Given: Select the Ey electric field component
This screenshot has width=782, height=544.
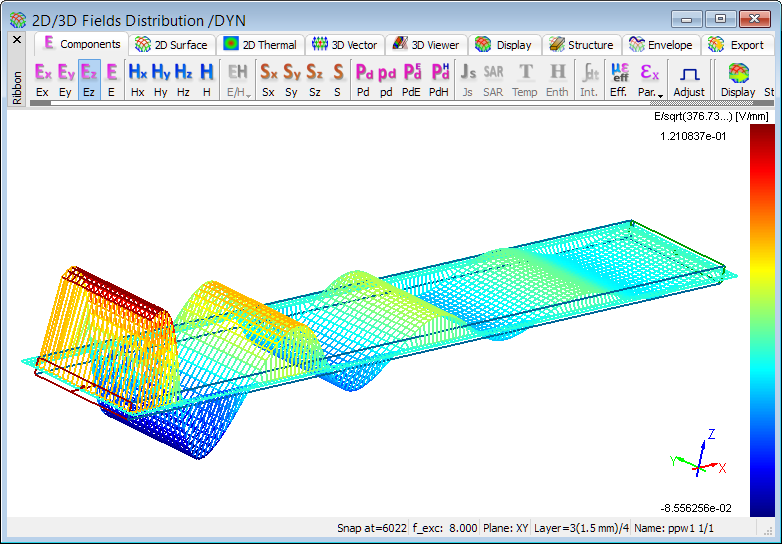Looking at the screenshot, I should pos(66,79).
